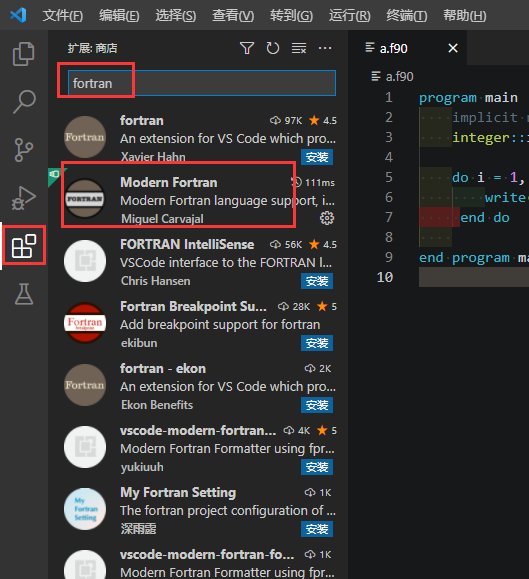Select the My Fortran Setting extension title
The width and height of the screenshot is (529, 579).
pyautogui.click(x=178, y=493)
